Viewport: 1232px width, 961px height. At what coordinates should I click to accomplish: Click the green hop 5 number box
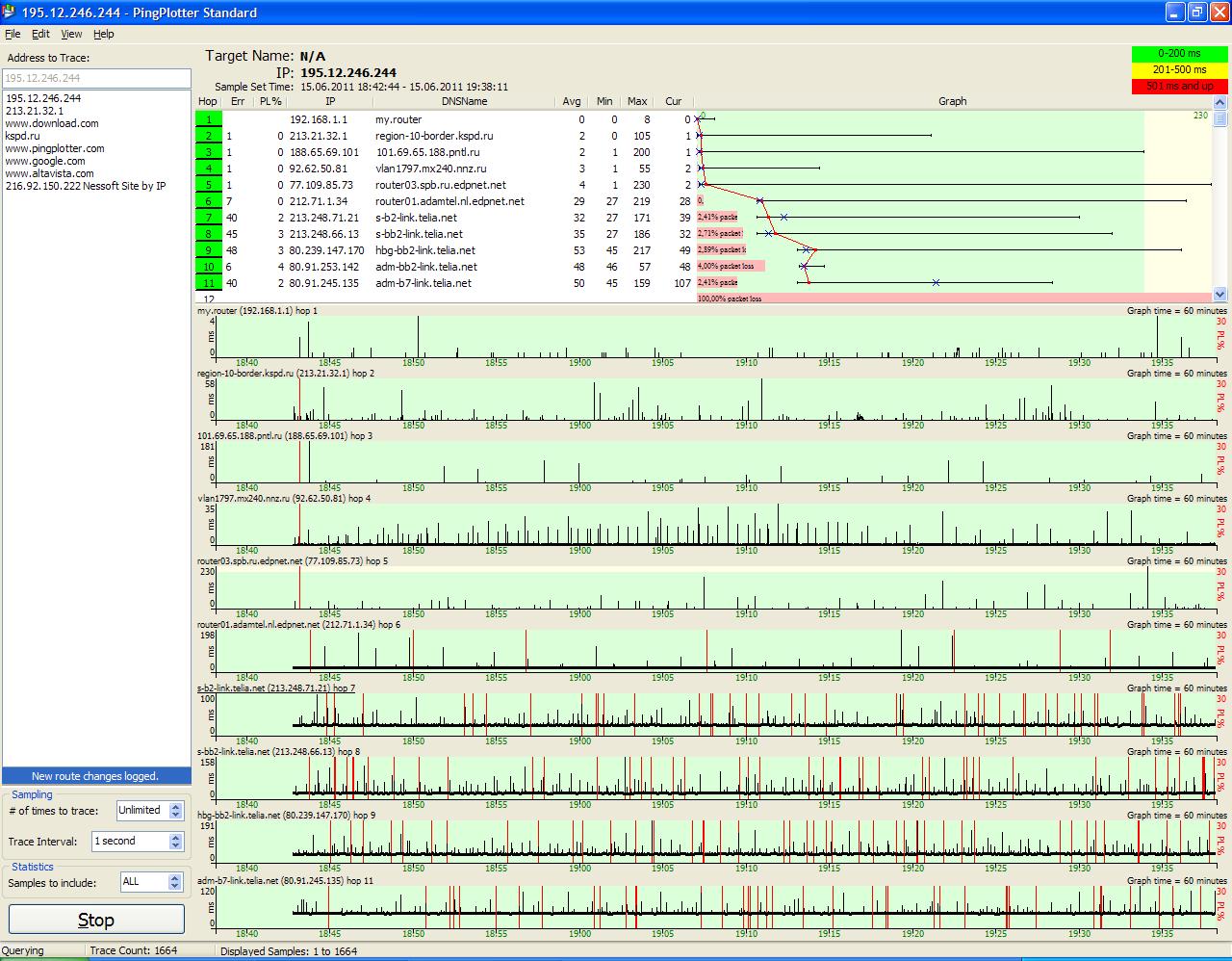tap(209, 185)
